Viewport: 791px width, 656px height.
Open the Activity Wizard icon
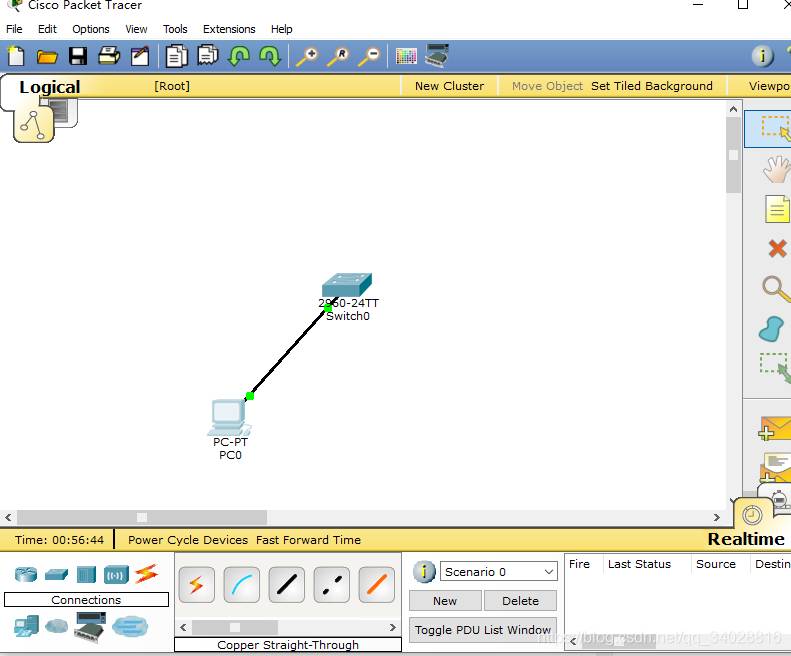140,56
